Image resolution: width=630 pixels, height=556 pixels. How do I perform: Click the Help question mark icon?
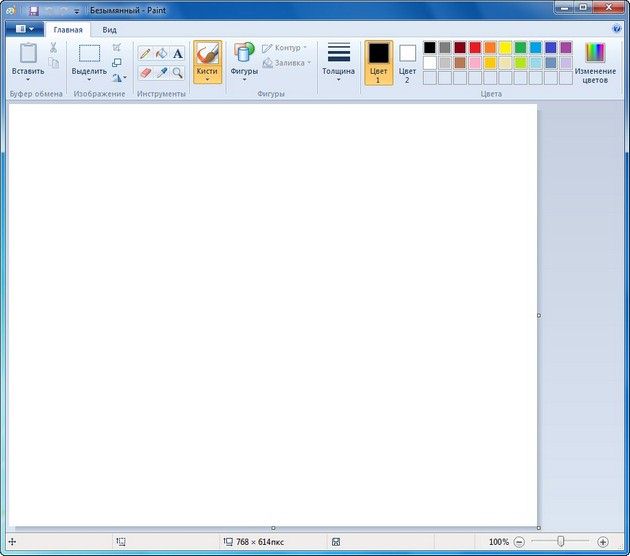pyautogui.click(x=616, y=29)
